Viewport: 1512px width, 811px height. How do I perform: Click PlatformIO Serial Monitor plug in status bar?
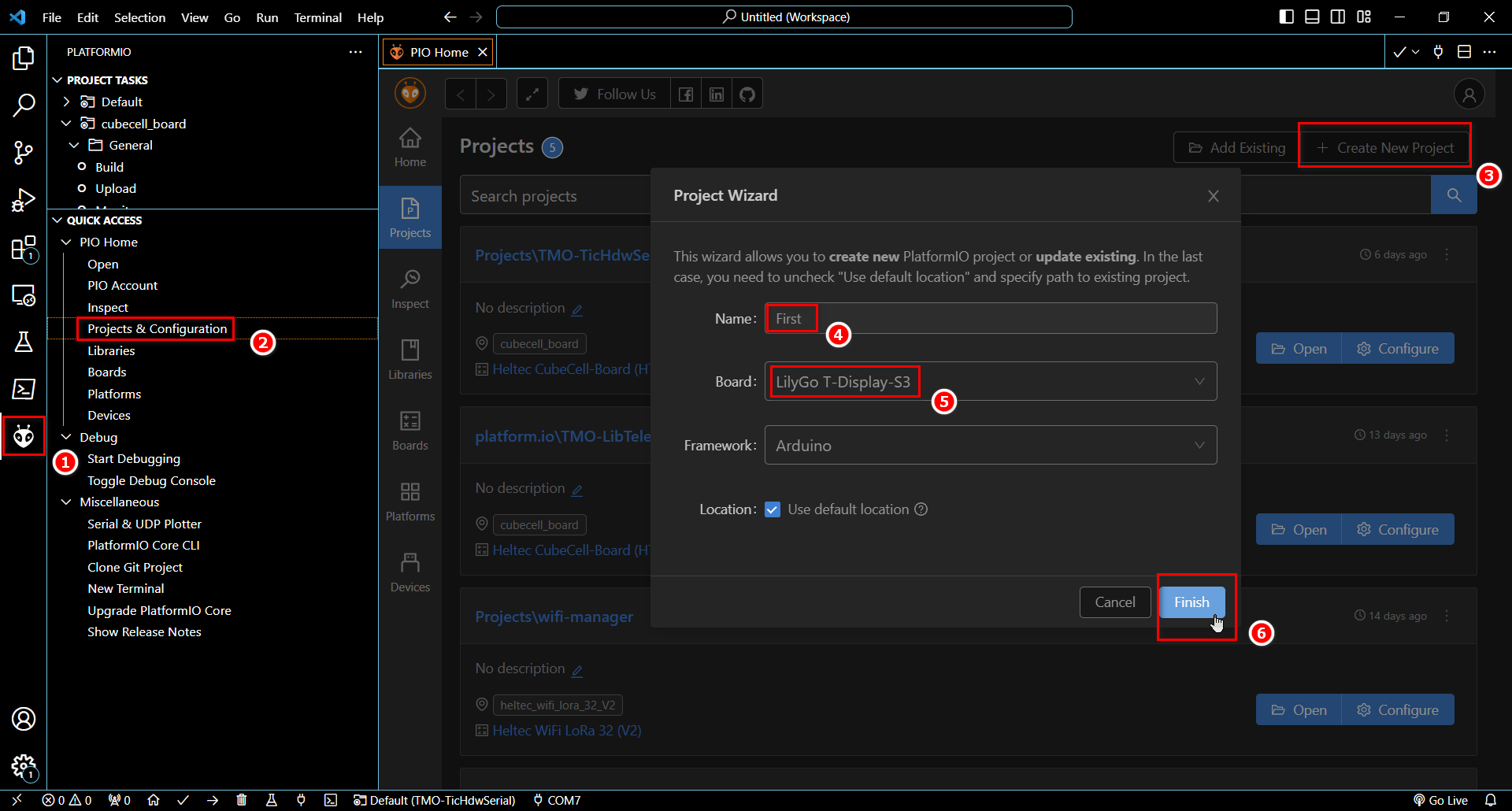pos(301,800)
